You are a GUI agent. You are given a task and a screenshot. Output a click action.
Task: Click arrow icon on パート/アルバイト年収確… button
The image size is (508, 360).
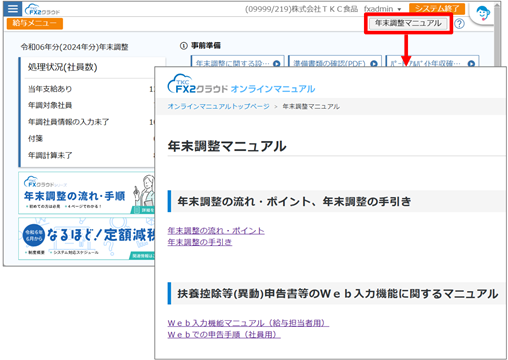(x=471, y=63)
